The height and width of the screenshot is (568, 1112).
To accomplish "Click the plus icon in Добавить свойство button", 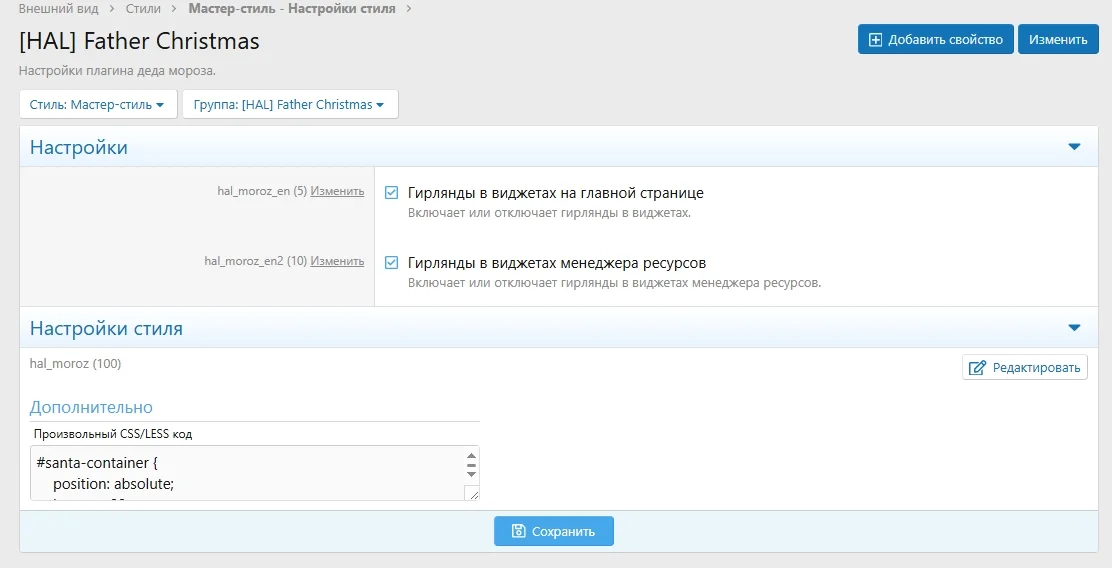I will pos(876,40).
